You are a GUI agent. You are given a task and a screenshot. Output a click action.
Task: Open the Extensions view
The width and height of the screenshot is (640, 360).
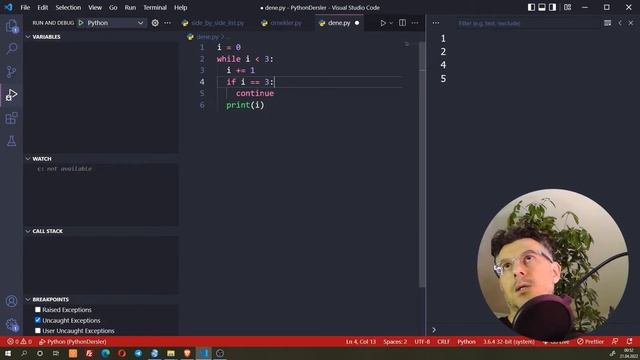(x=11, y=118)
